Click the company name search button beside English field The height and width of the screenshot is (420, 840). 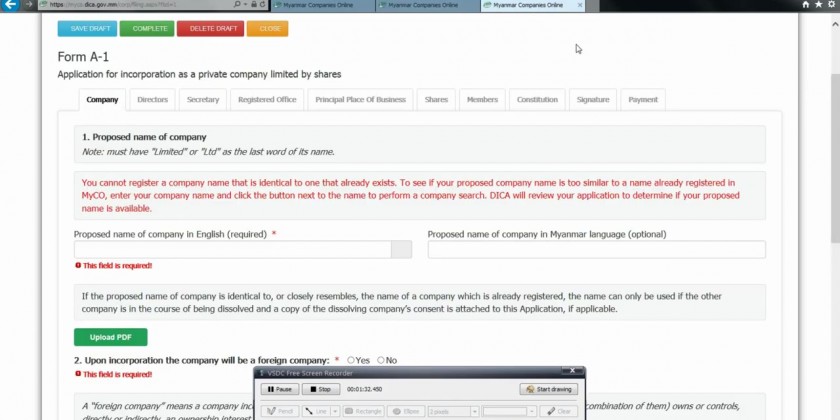tap(401, 250)
